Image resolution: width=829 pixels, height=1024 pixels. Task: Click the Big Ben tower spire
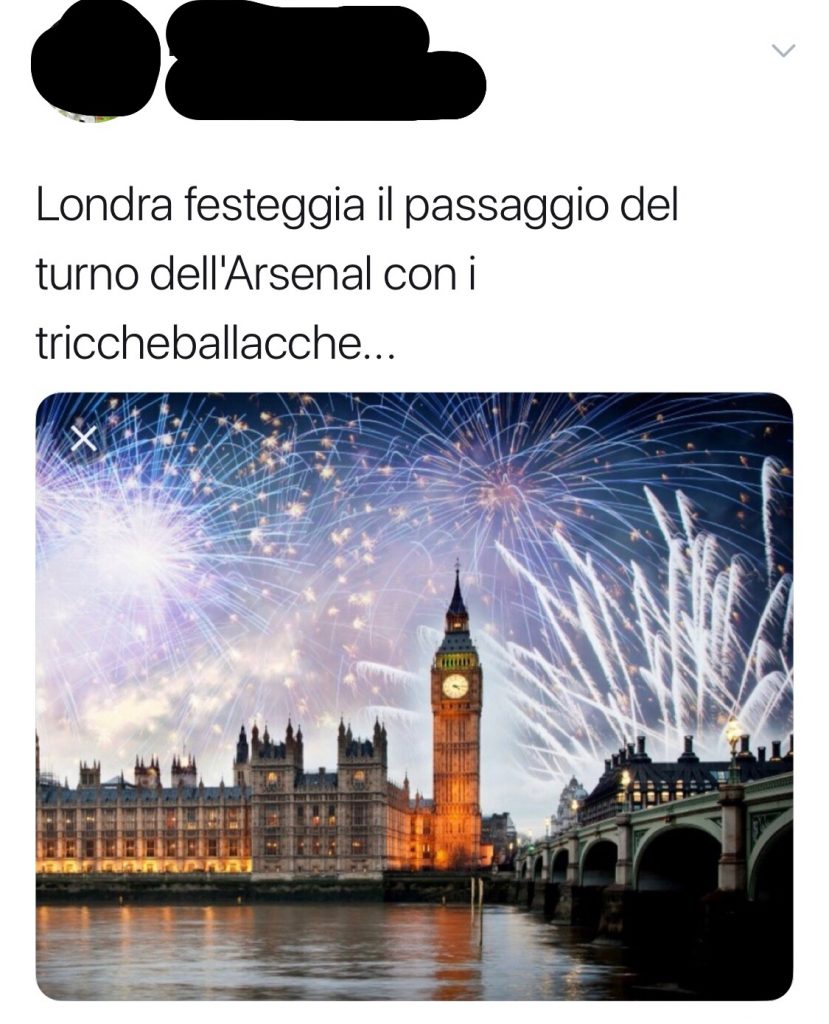coord(457,594)
